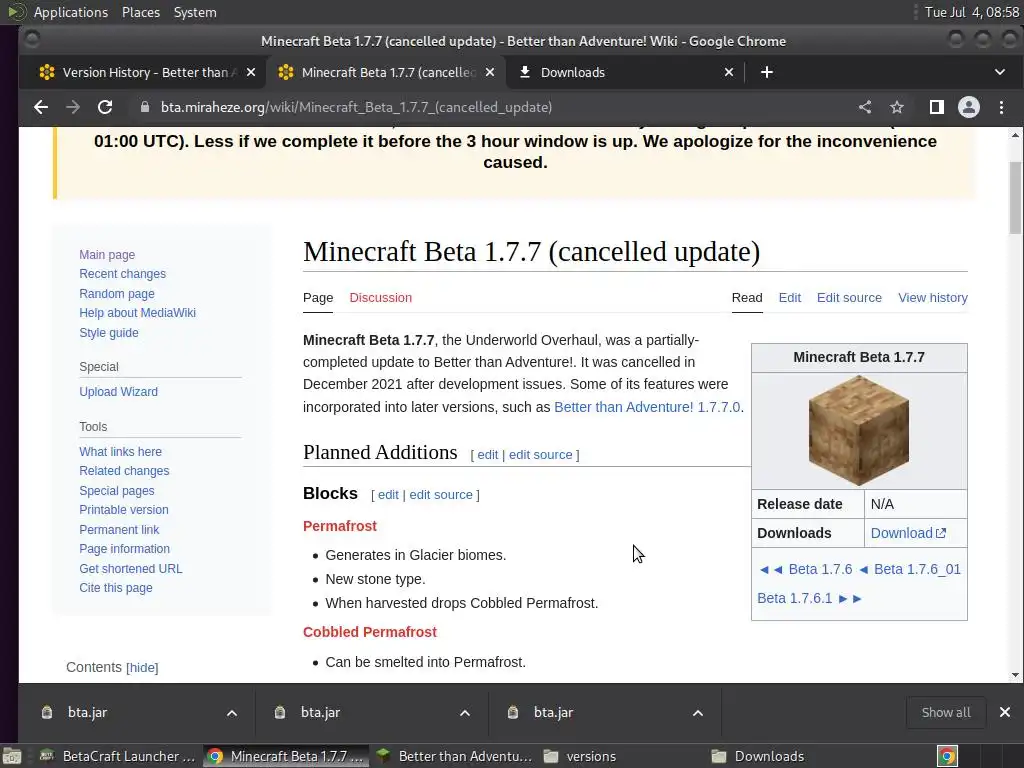This screenshot has width=1024, height=768.
Task: Click the third bta.jar file icon
Action: click(x=513, y=712)
